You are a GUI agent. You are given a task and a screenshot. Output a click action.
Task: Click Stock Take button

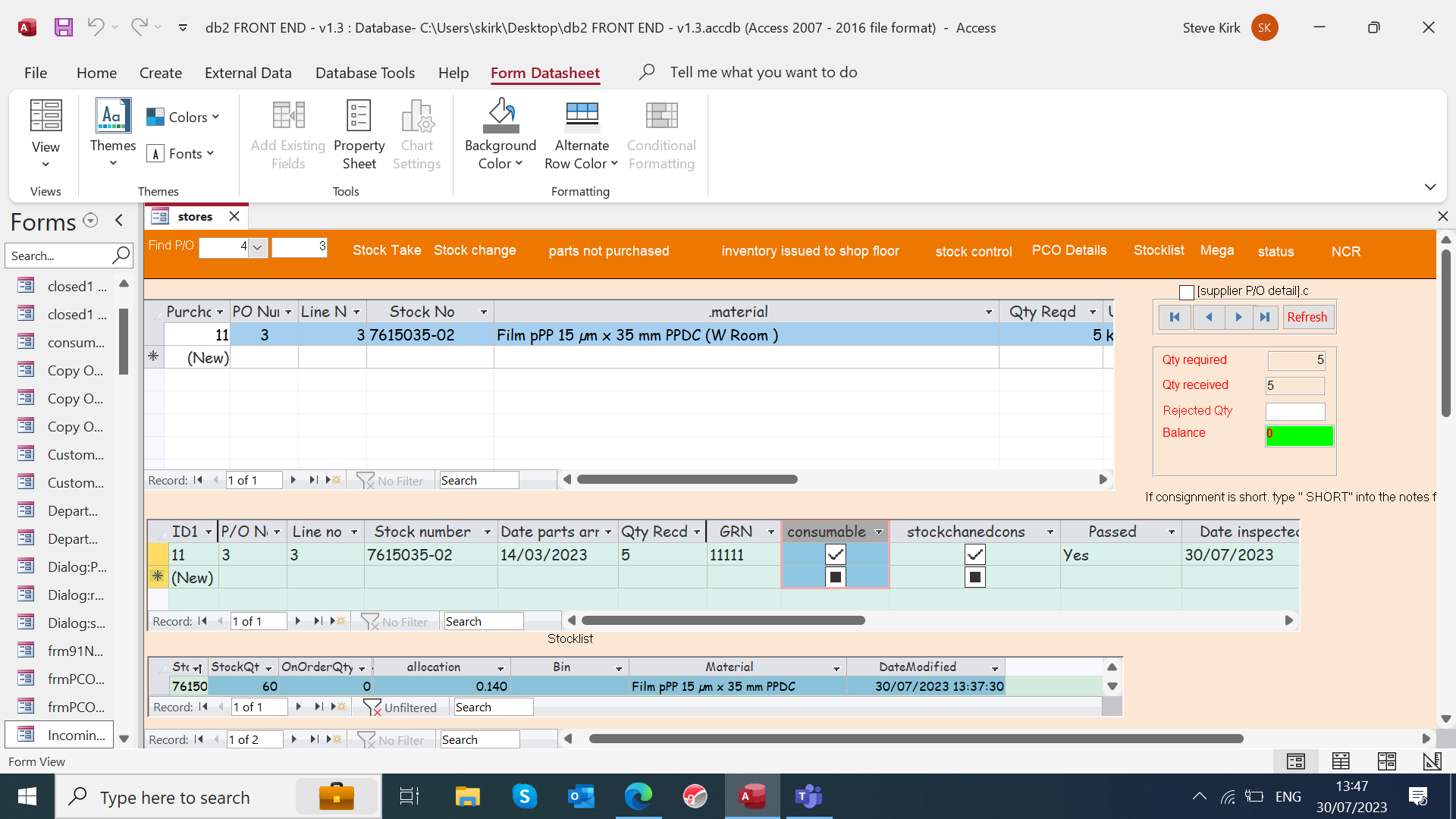(387, 250)
